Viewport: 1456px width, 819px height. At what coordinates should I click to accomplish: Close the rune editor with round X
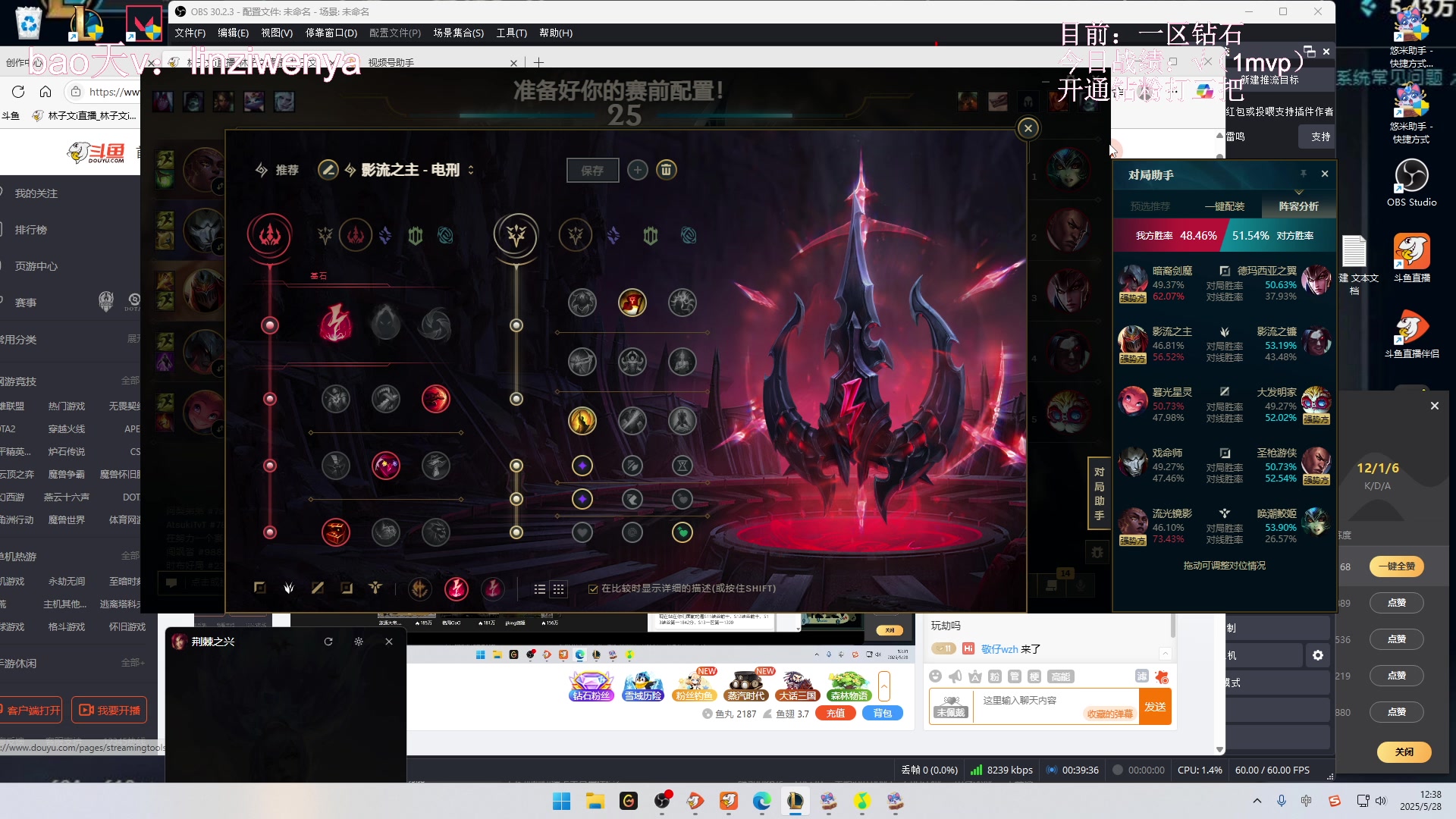(1028, 128)
